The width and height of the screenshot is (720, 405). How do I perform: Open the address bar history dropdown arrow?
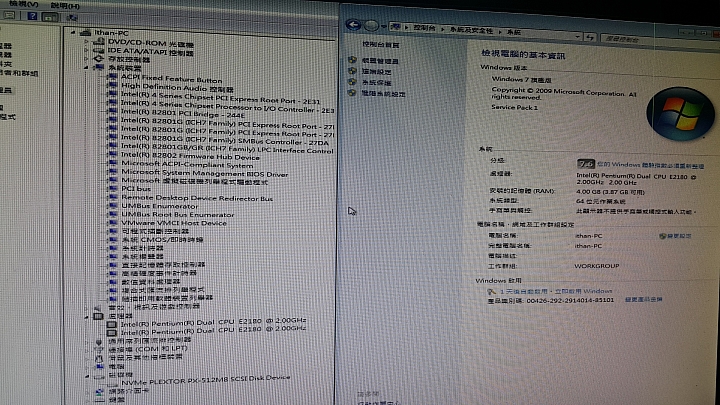pos(577,36)
